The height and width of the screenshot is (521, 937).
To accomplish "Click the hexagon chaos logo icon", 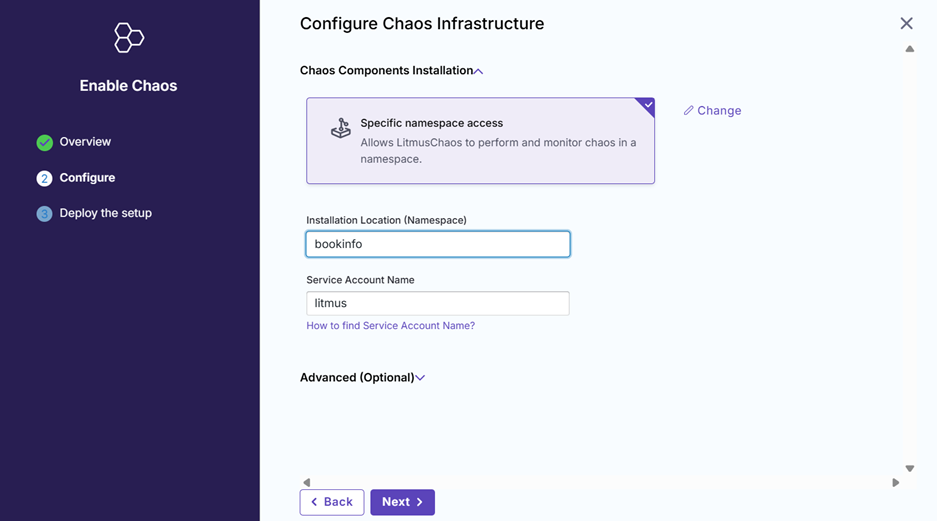I will 129,38.
